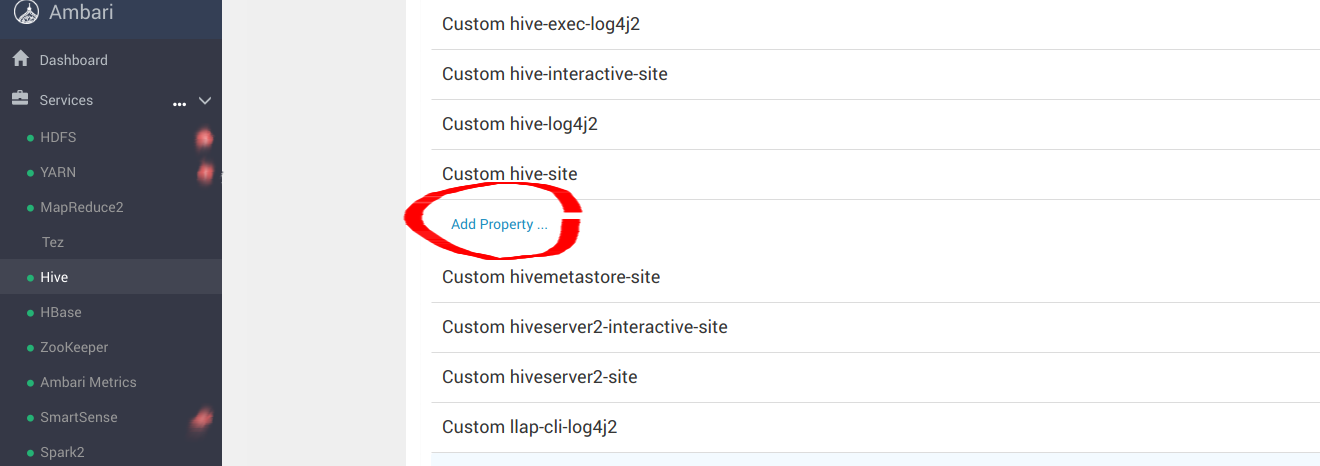Go to the MapReduce2 service
Screen dimensions: 1320x466
click(x=81, y=207)
